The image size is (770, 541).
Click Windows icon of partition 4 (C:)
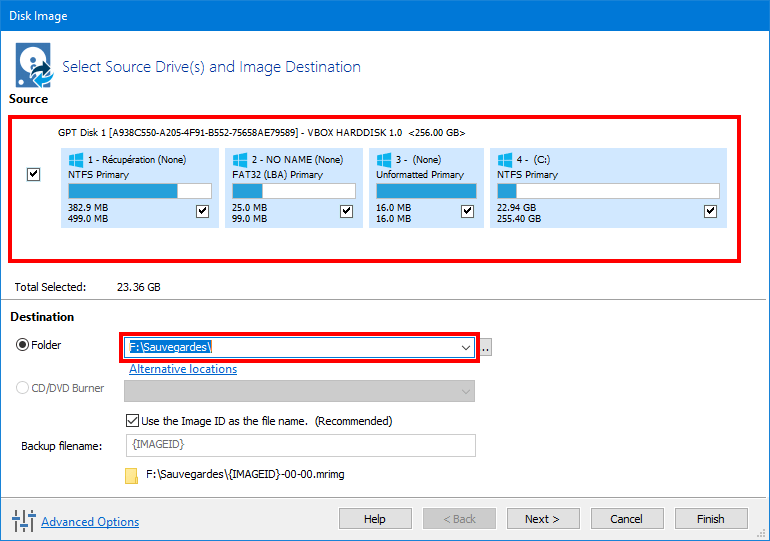[505, 160]
